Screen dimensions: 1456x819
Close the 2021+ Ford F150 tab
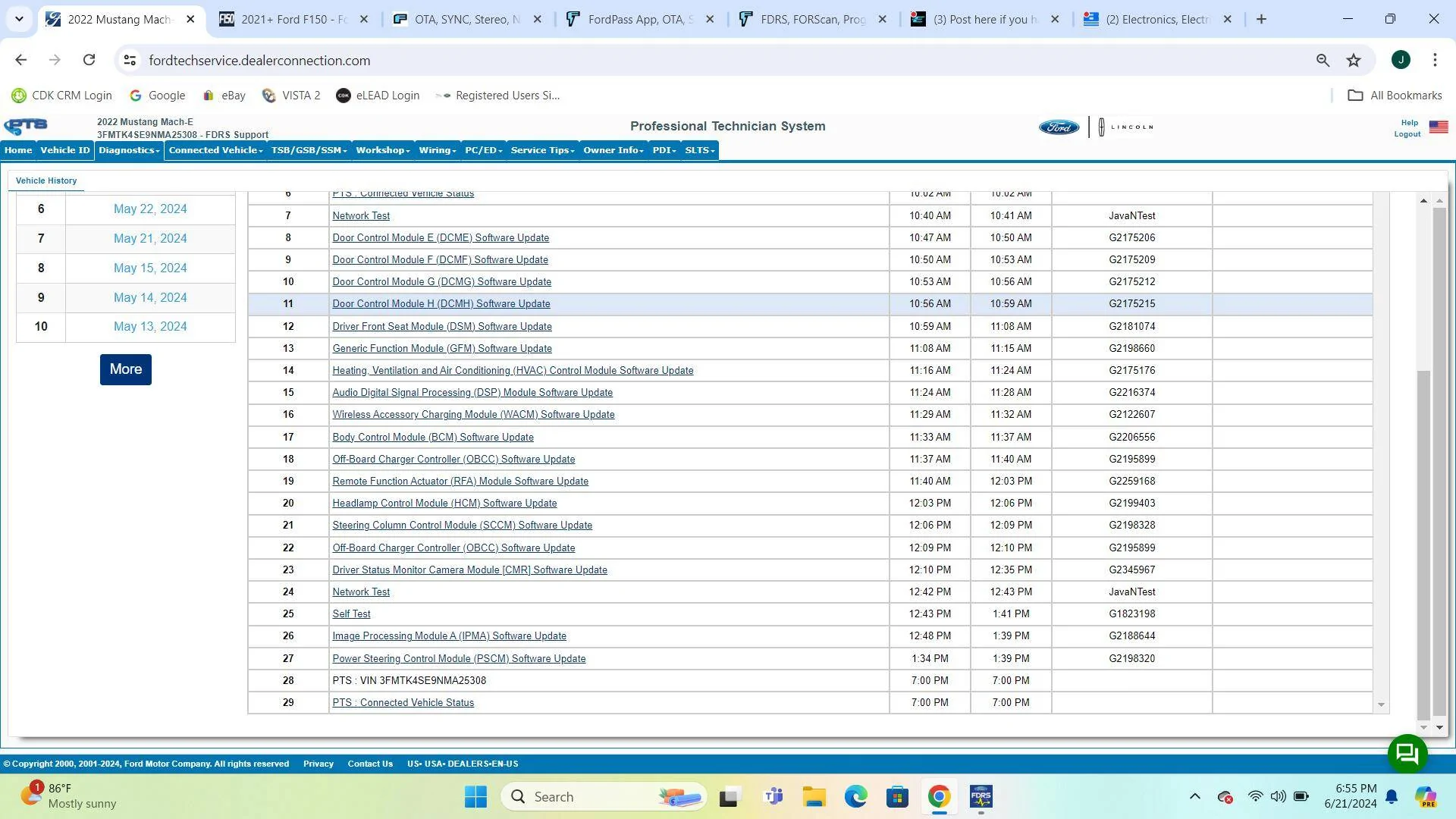(364, 19)
